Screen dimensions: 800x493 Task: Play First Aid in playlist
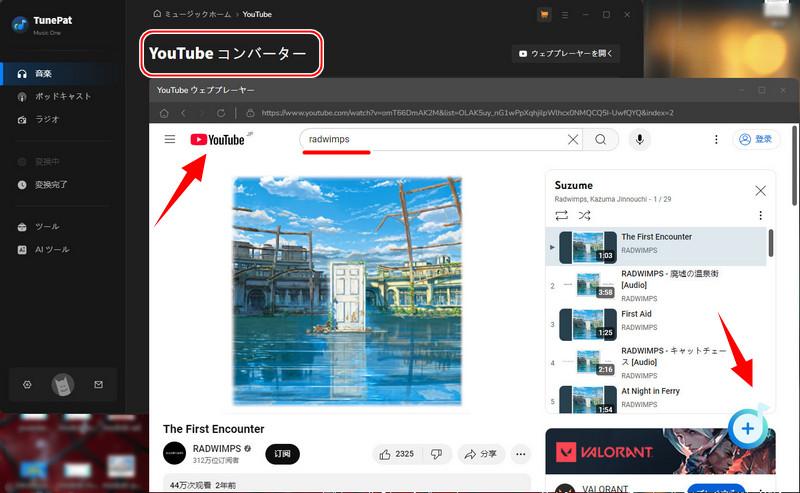[x=656, y=324]
